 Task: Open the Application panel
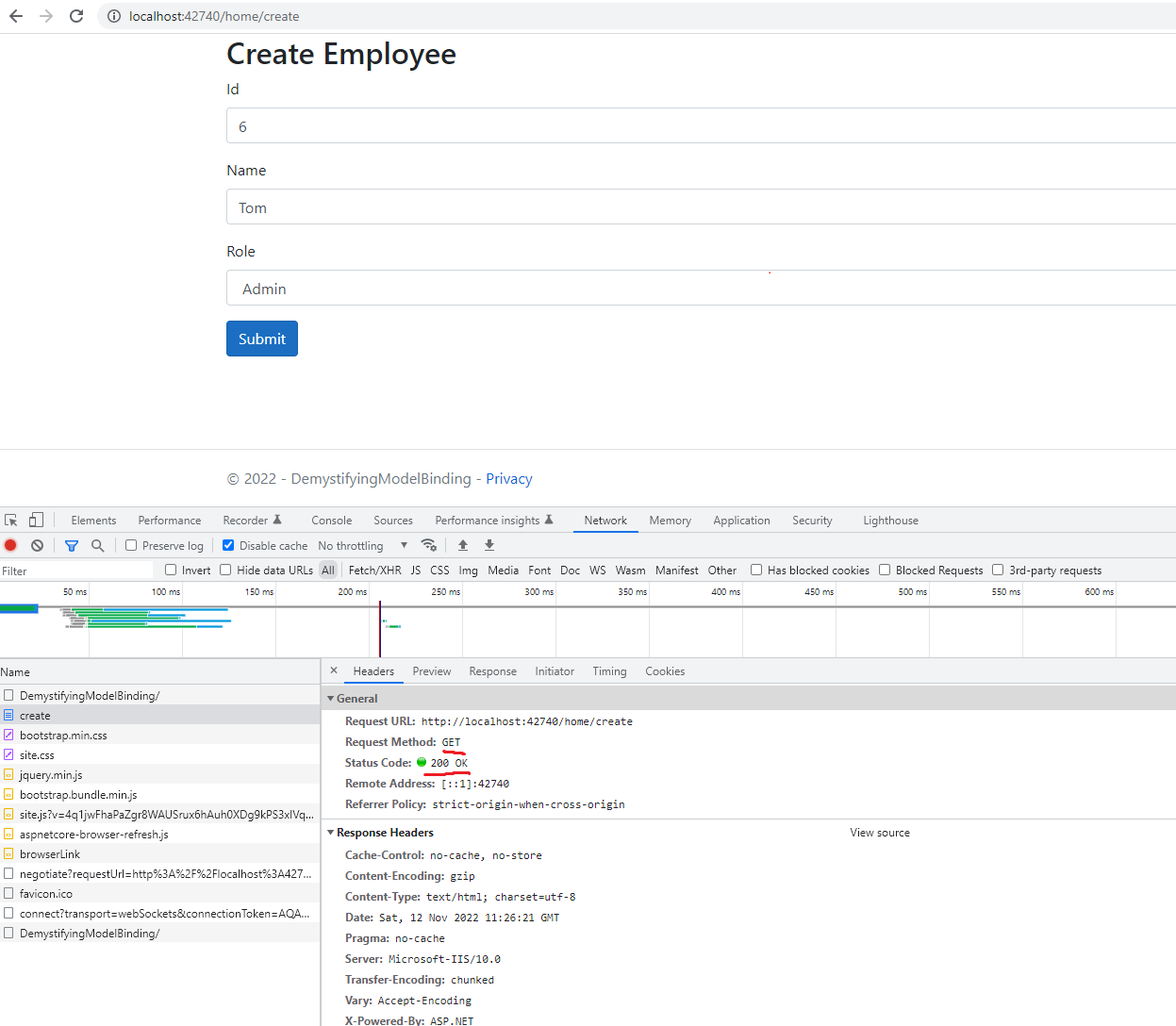[x=741, y=520]
